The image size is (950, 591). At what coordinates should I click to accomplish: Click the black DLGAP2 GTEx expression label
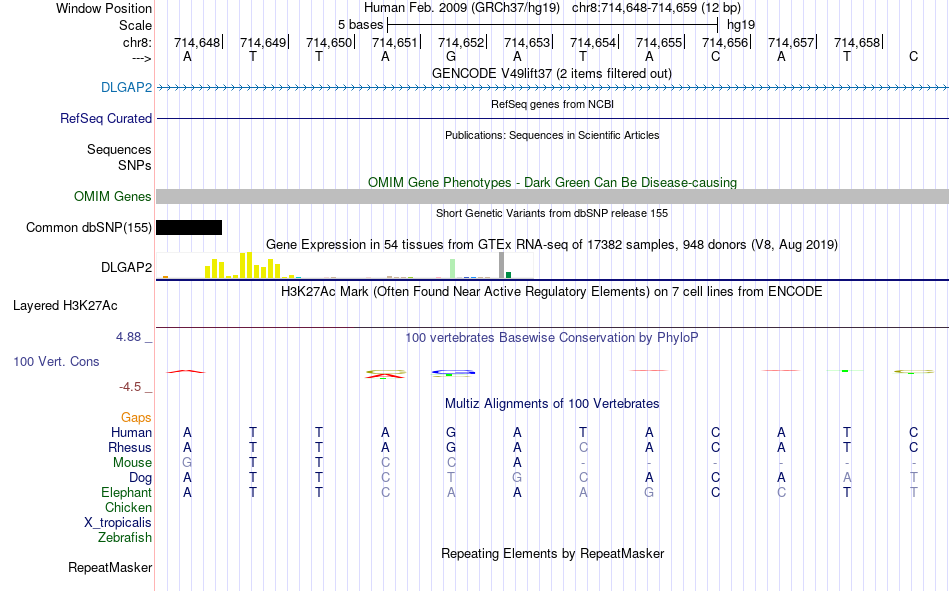click(126, 267)
